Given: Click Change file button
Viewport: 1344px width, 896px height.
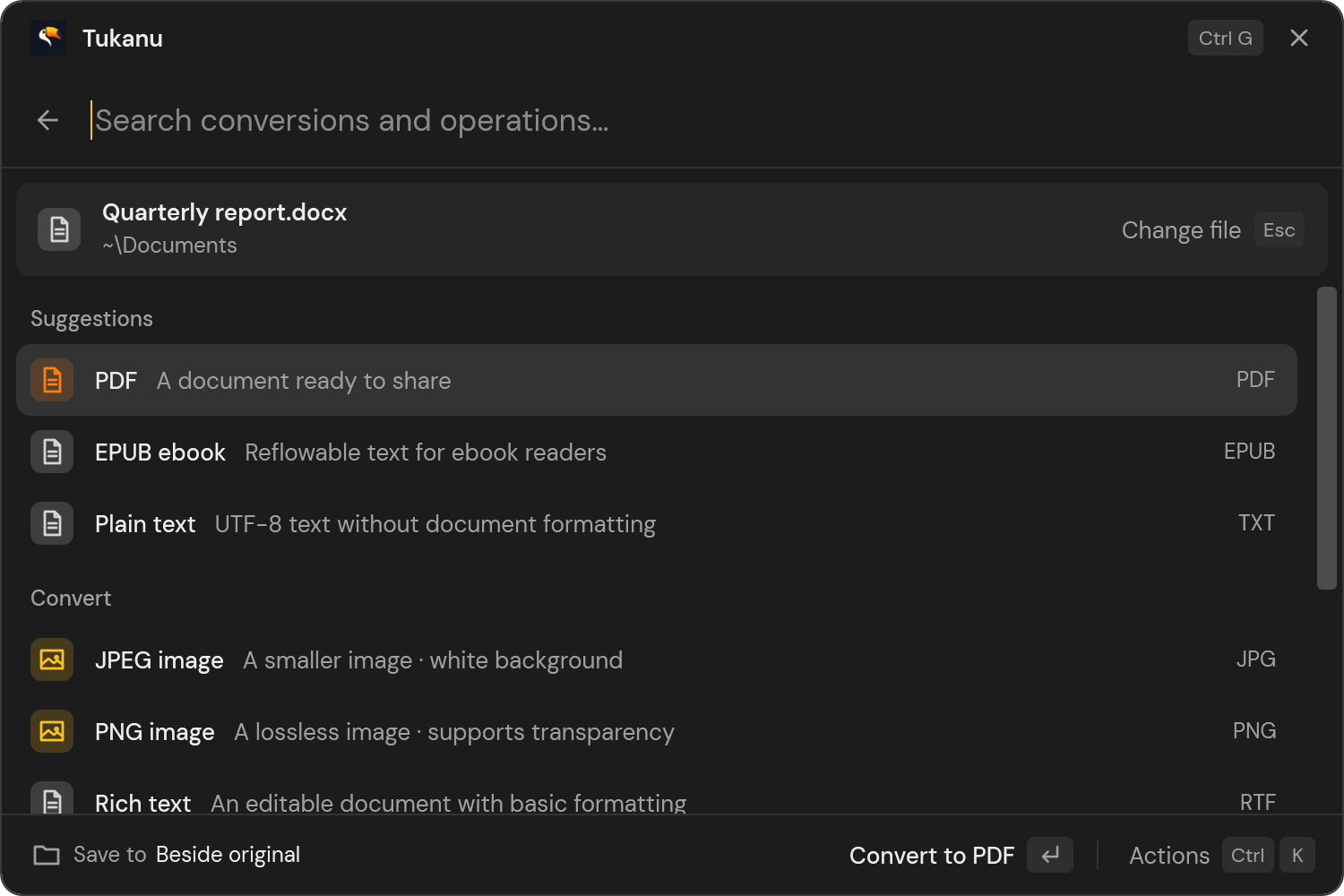Looking at the screenshot, I should (x=1181, y=230).
